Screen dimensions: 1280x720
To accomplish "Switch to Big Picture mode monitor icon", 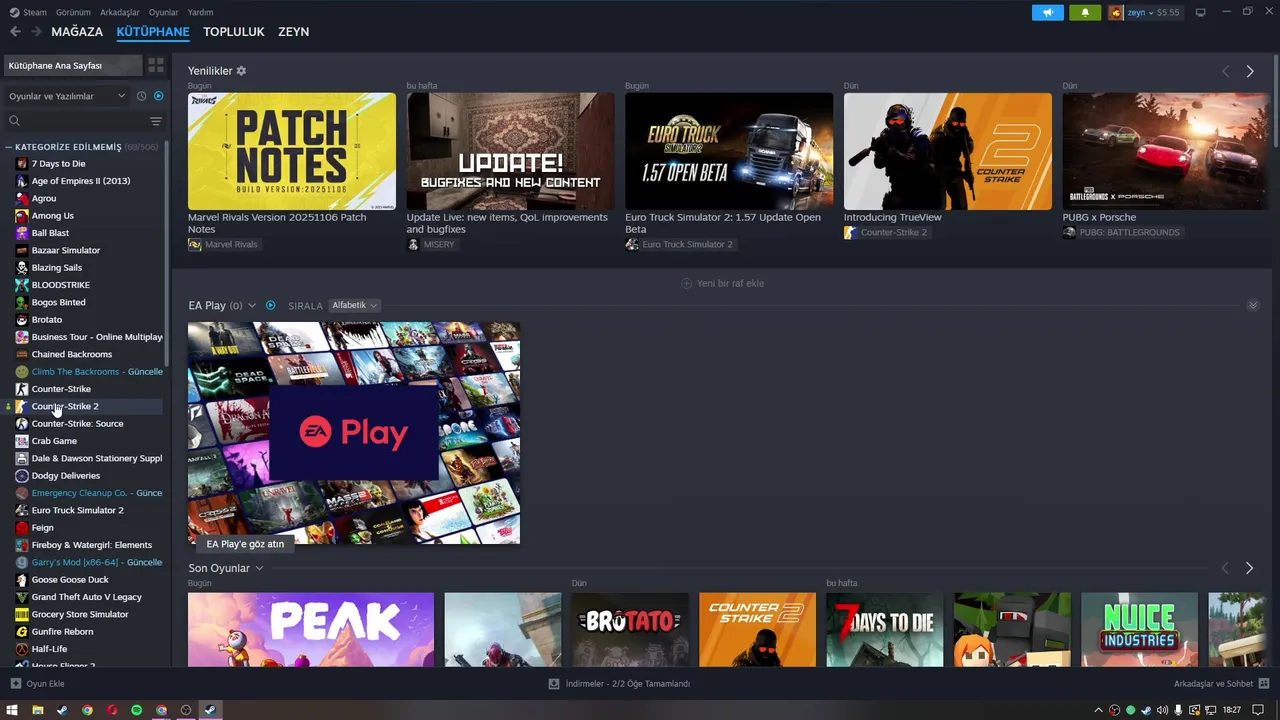I will (1200, 12).
